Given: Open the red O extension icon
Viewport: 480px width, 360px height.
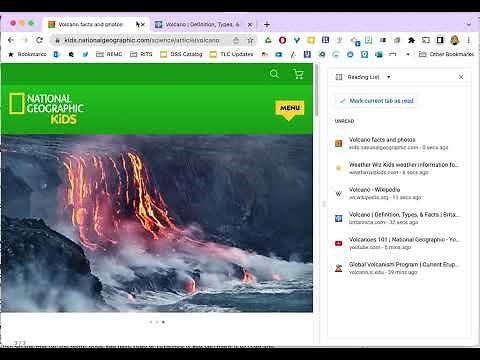Looking at the screenshot, I should pos(282,40).
